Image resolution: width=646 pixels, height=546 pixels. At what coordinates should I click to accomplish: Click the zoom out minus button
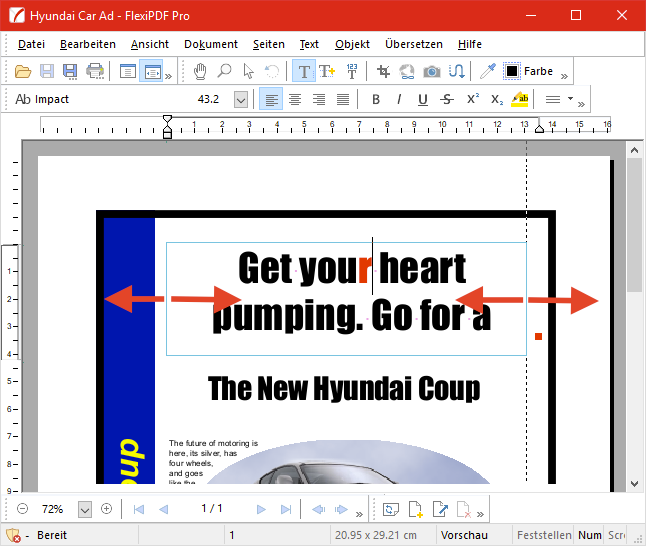tap(23, 509)
